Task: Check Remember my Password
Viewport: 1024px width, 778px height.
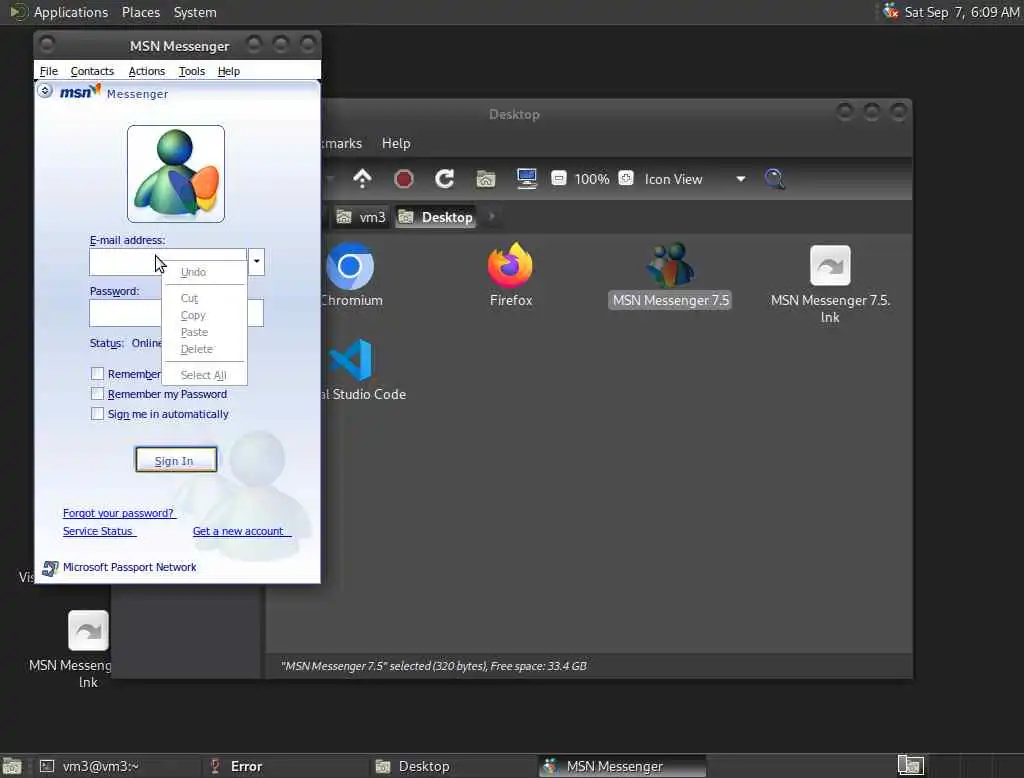Action: (x=97, y=394)
